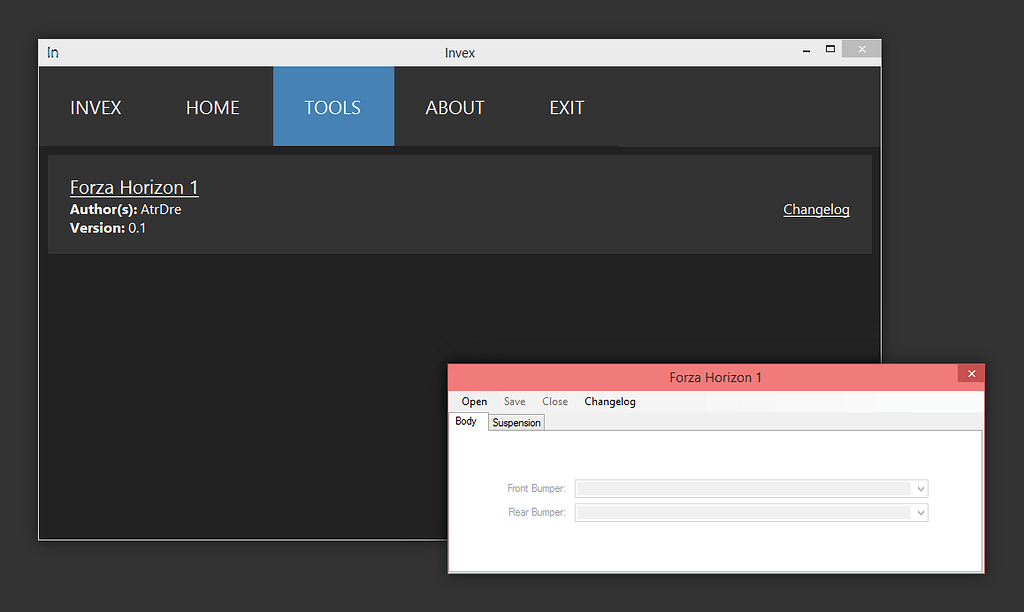
Task: Click the Invex app icon in title bar
Action: coord(53,52)
